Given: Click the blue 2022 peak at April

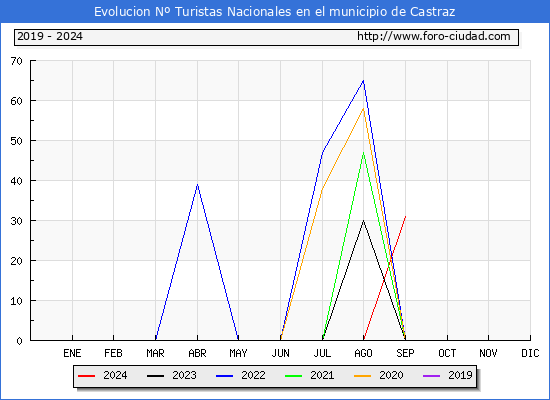Looking at the screenshot, I should (x=197, y=185).
